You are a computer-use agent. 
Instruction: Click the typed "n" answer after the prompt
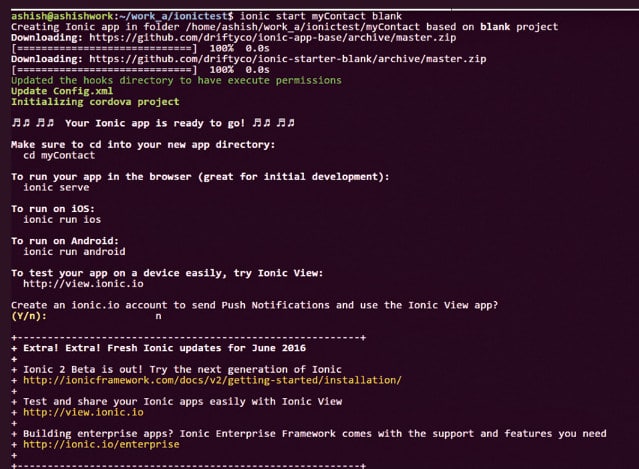(157, 316)
